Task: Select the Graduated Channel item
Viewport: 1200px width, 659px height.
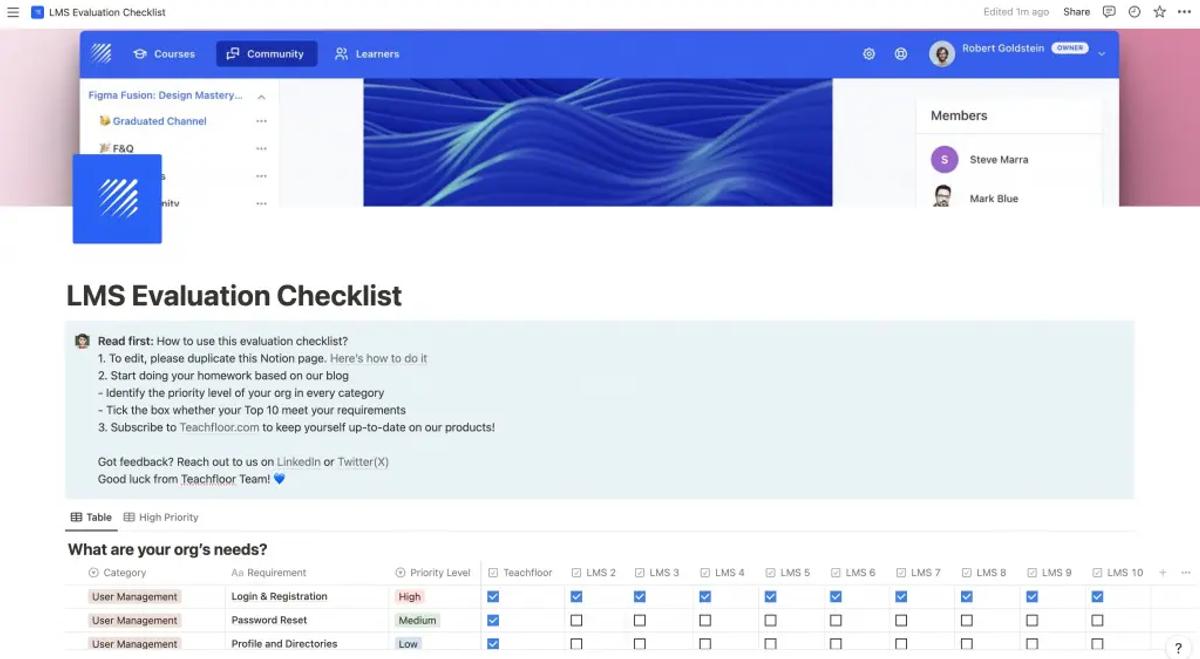Action: (x=153, y=121)
